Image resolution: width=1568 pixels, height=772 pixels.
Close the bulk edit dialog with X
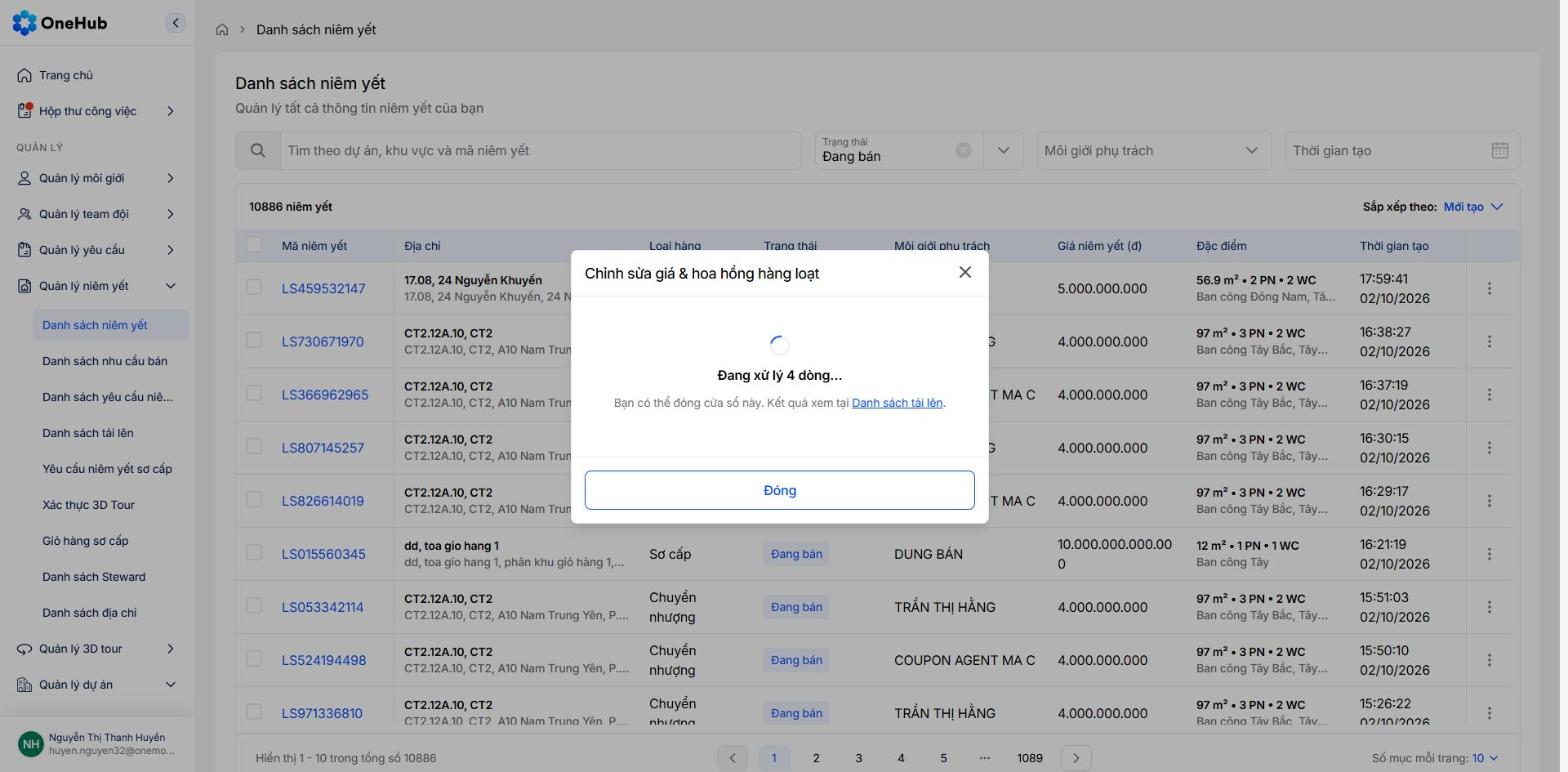(x=965, y=272)
